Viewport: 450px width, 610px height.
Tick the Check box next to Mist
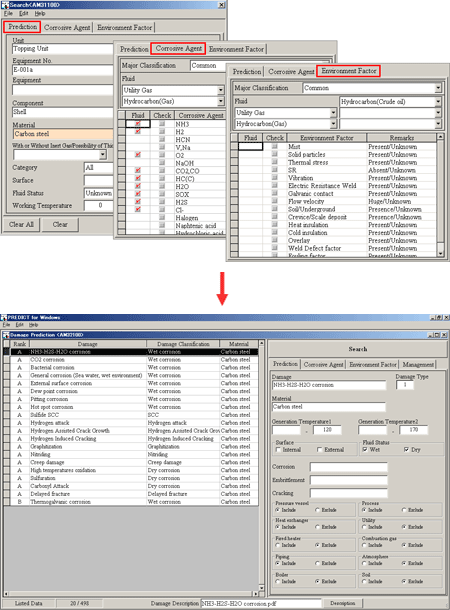[x=275, y=146]
